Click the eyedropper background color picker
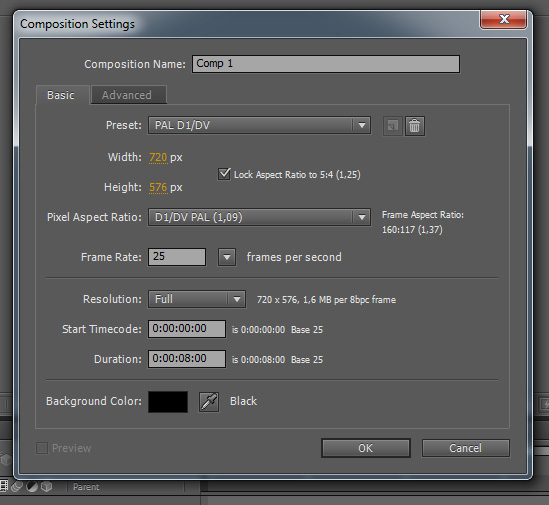This screenshot has height=505, width=549. coord(209,401)
